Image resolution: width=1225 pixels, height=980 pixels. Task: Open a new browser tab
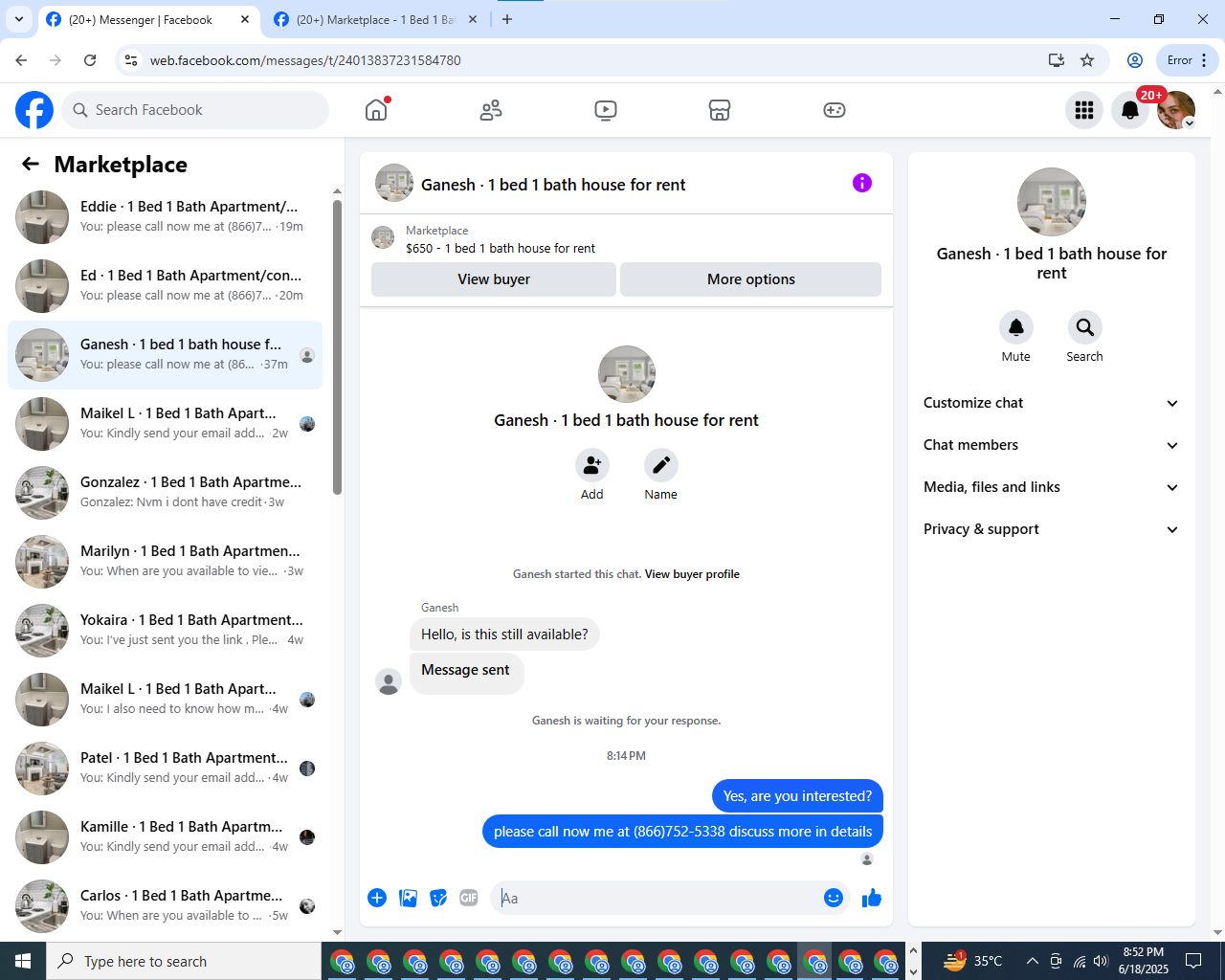[507, 19]
